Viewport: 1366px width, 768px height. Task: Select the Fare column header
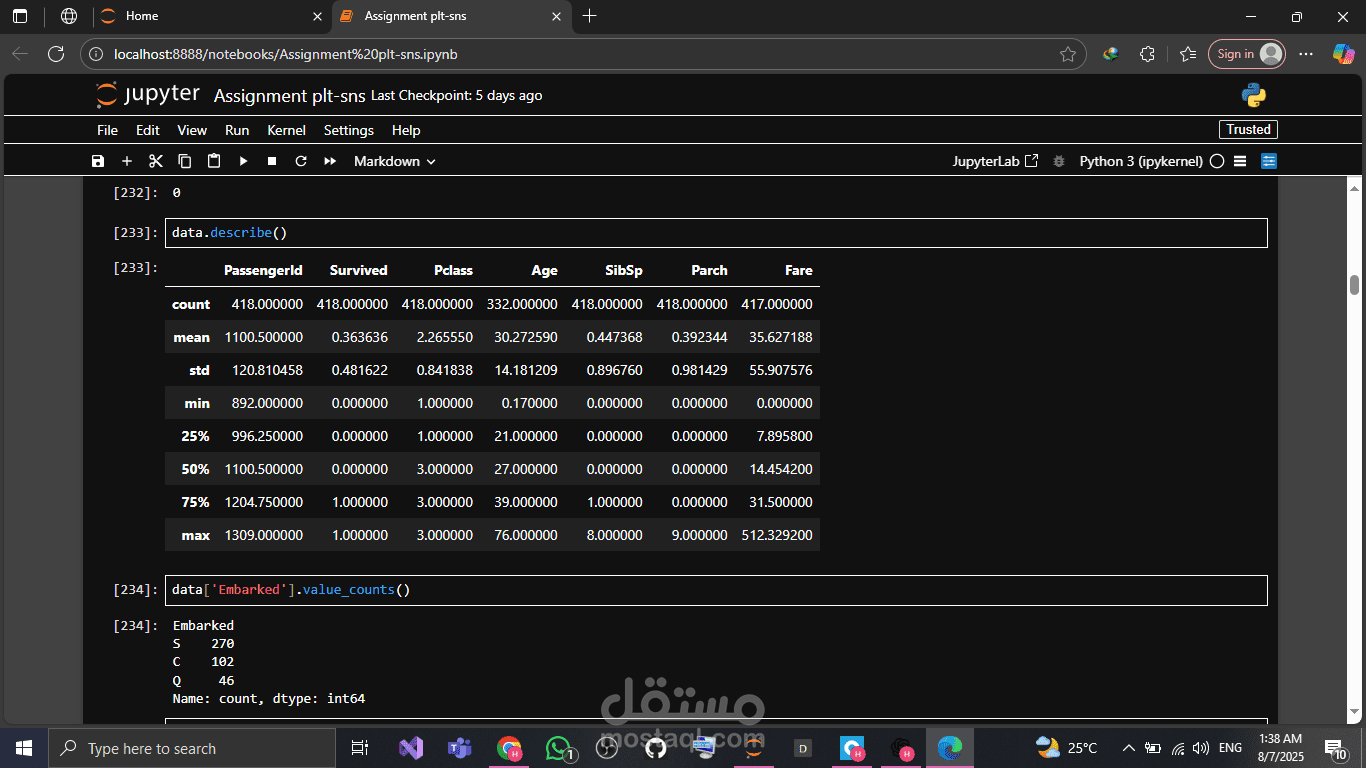[798, 270]
